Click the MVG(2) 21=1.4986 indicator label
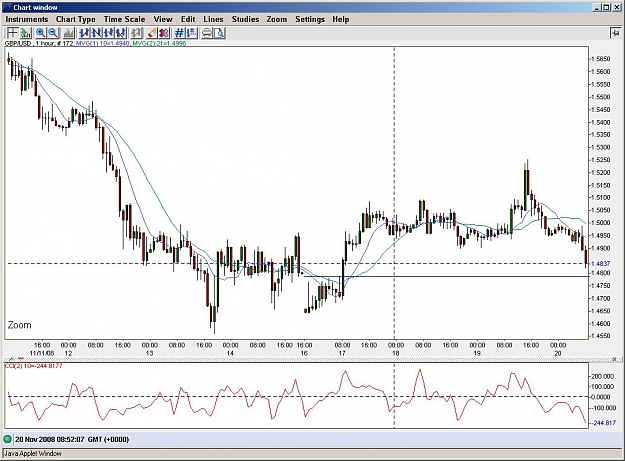The width and height of the screenshot is (625, 461). (159, 43)
